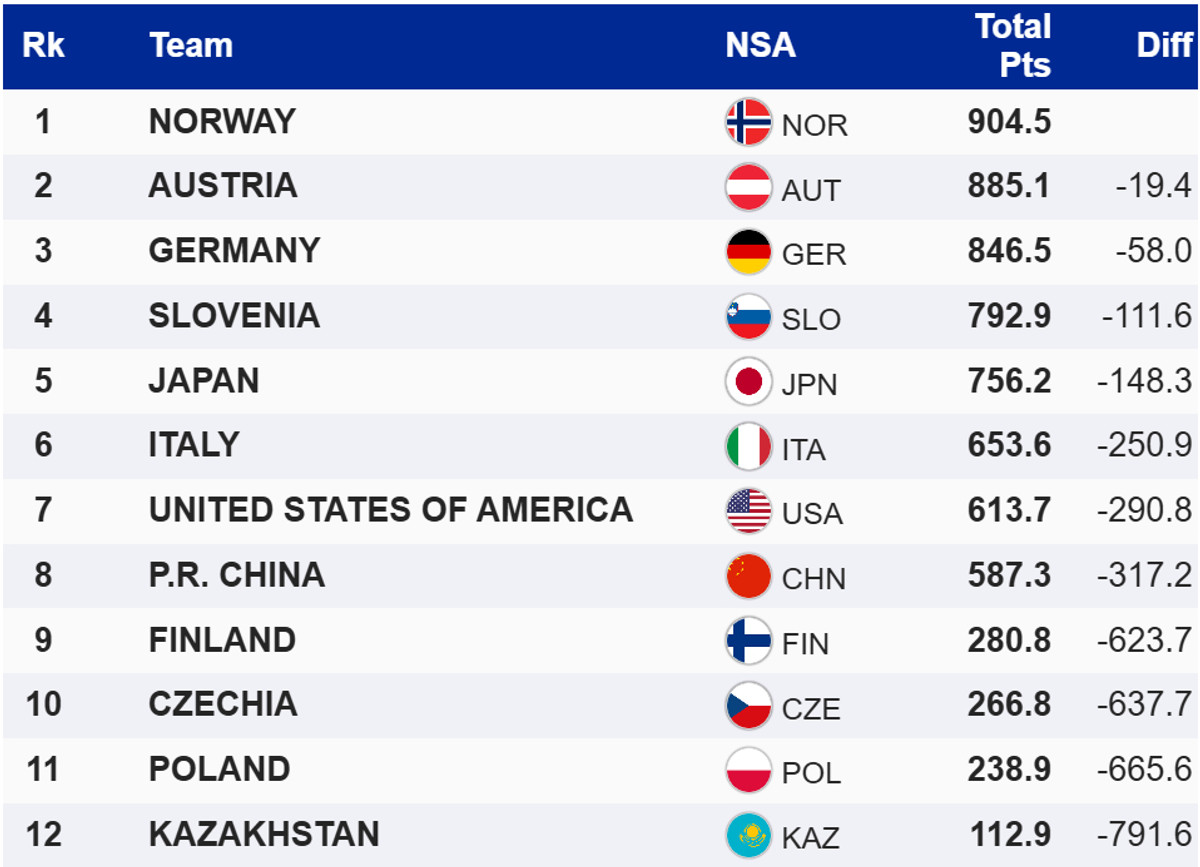The image size is (1200, 867).
Task: Click the Finland flag icon
Action: click(748, 641)
